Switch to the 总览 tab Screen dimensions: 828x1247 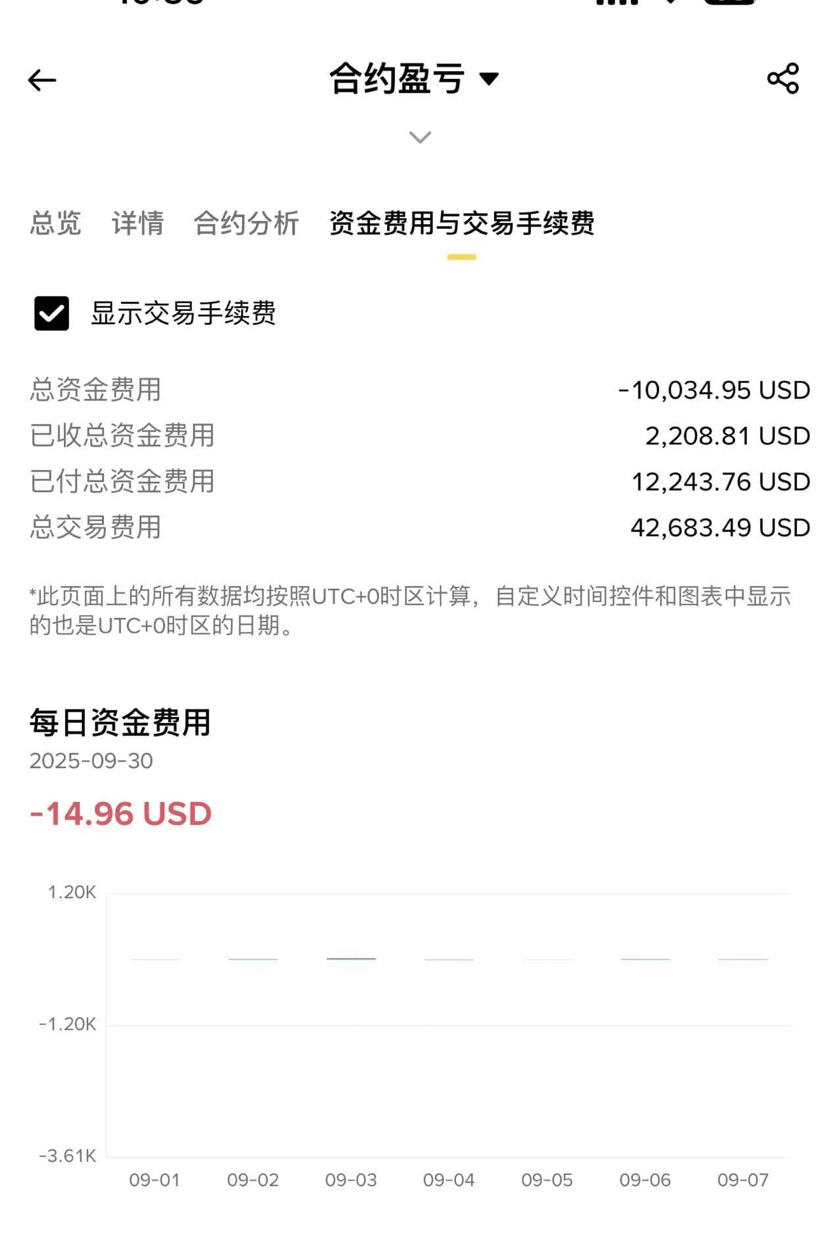(x=56, y=223)
